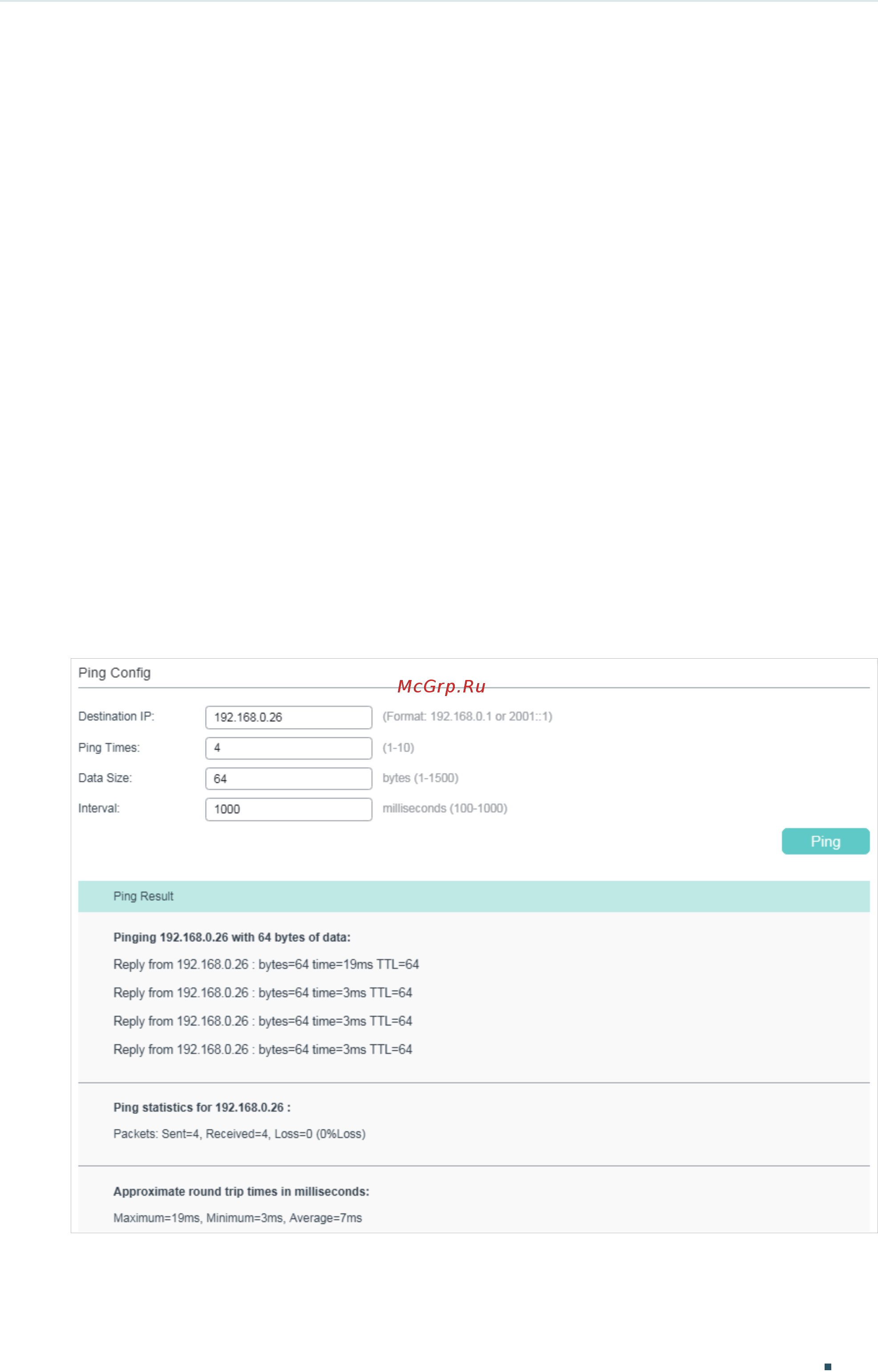The width and height of the screenshot is (878, 1372).
Task: Select the Ping Times input field
Action: (x=288, y=748)
